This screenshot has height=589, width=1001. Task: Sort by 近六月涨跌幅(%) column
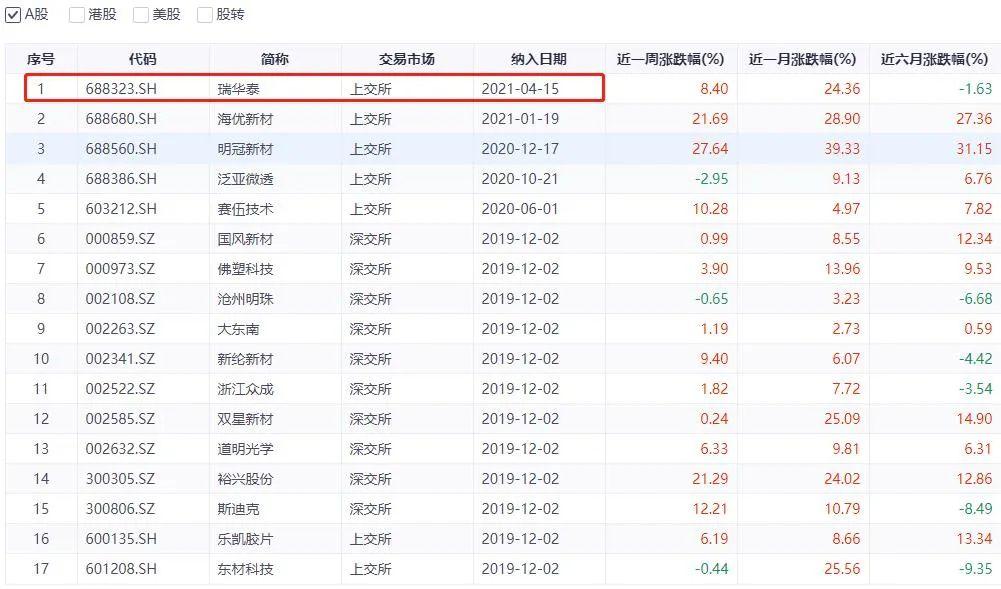coord(934,59)
